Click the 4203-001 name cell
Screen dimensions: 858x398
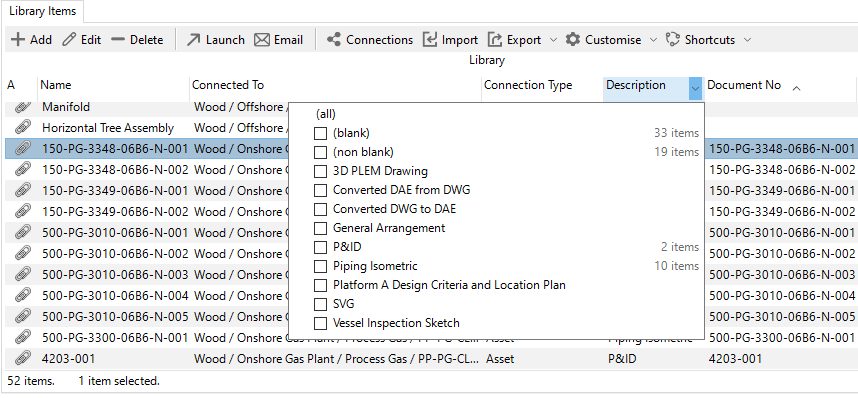tap(68, 359)
